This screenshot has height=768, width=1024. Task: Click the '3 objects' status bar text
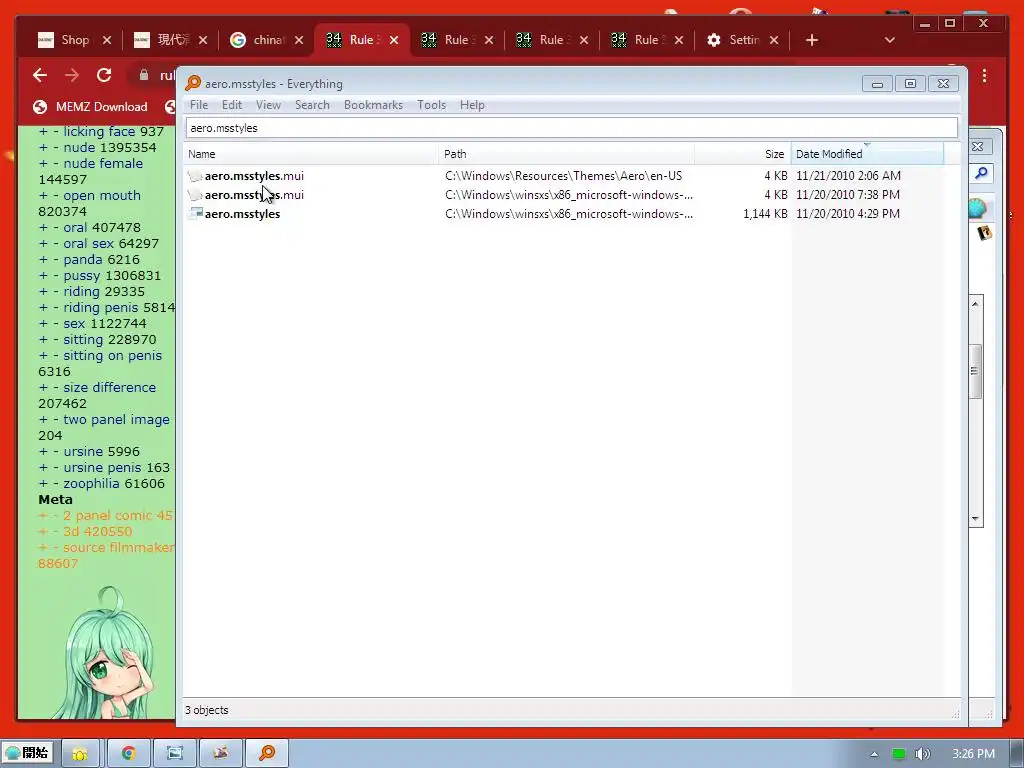pyautogui.click(x=206, y=710)
